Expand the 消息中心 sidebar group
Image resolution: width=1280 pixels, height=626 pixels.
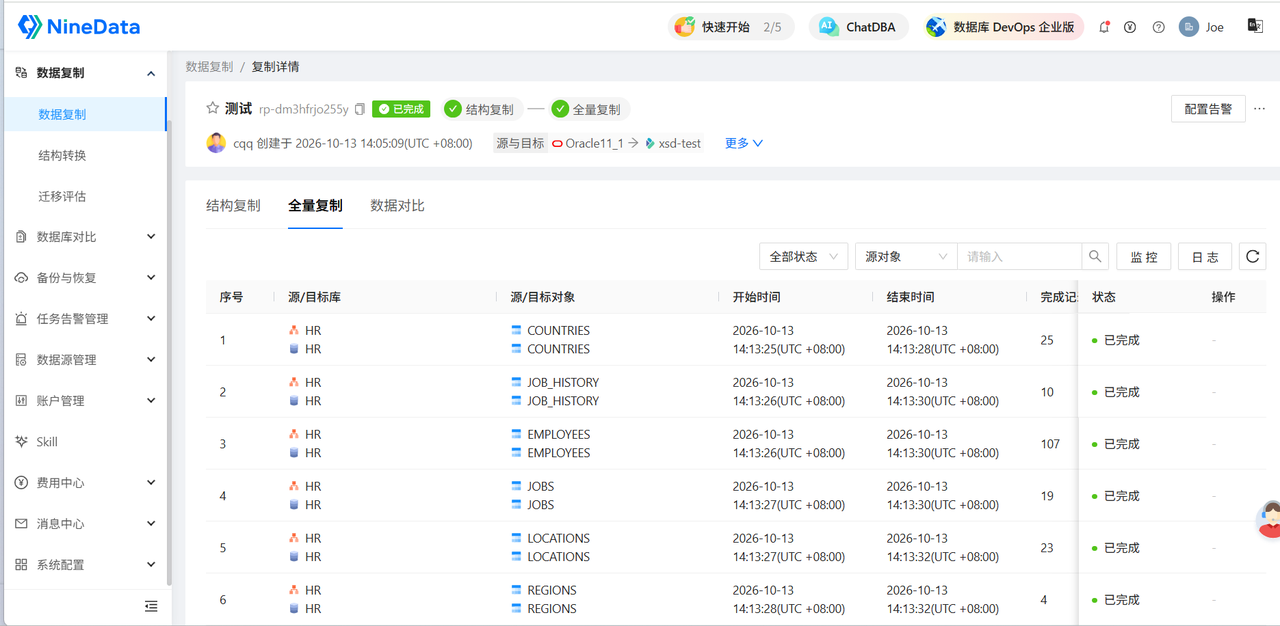151,524
